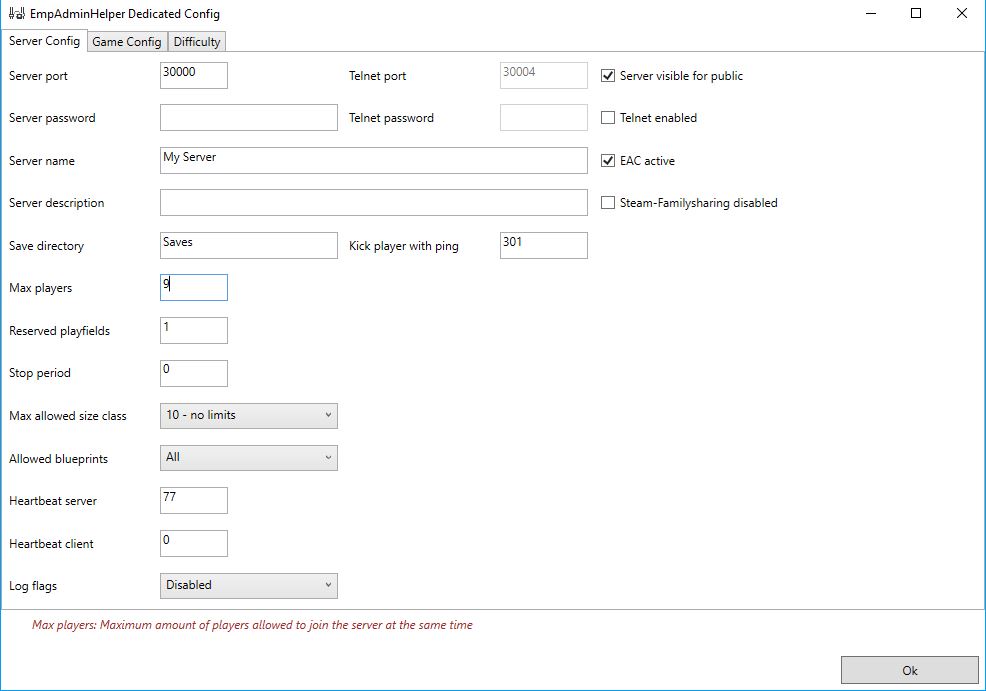Switch to the Game Config tab

point(126,42)
